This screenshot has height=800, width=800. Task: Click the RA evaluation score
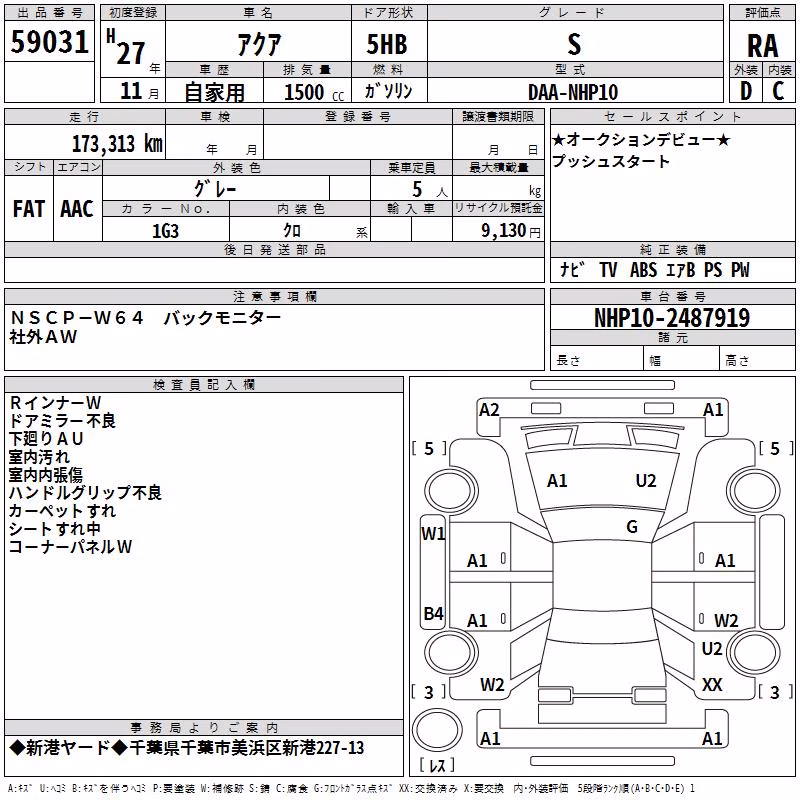coord(762,46)
